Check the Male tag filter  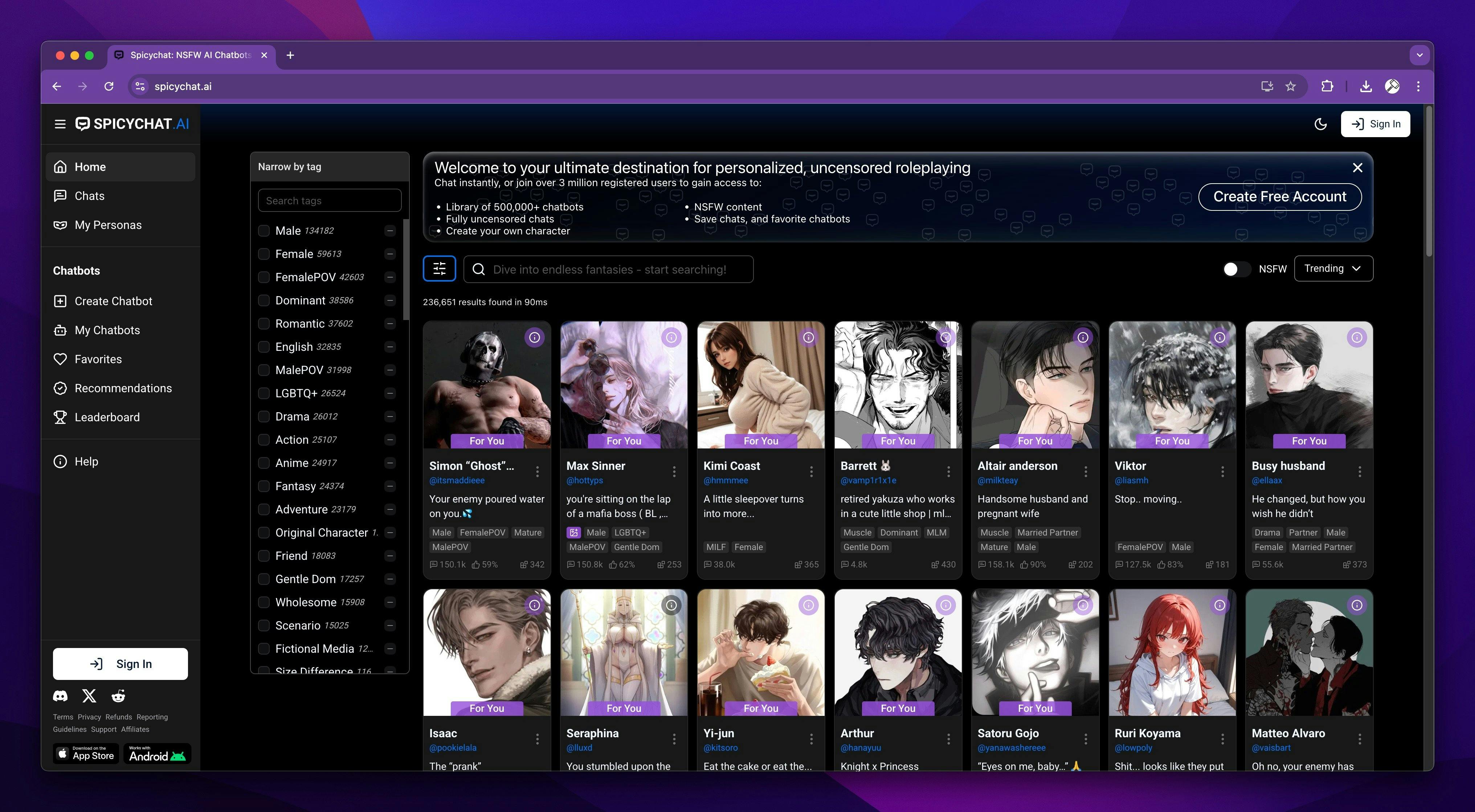coord(264,231)
